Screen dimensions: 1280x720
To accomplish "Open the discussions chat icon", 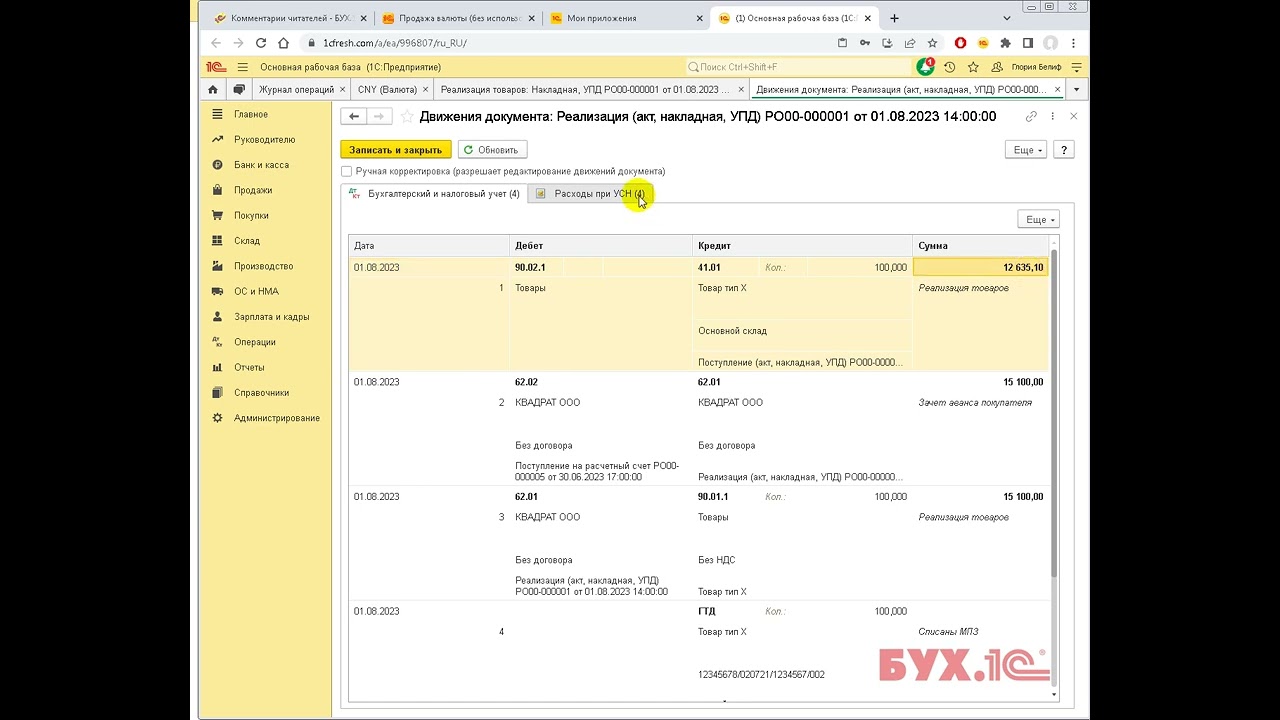I will point(239,89).
